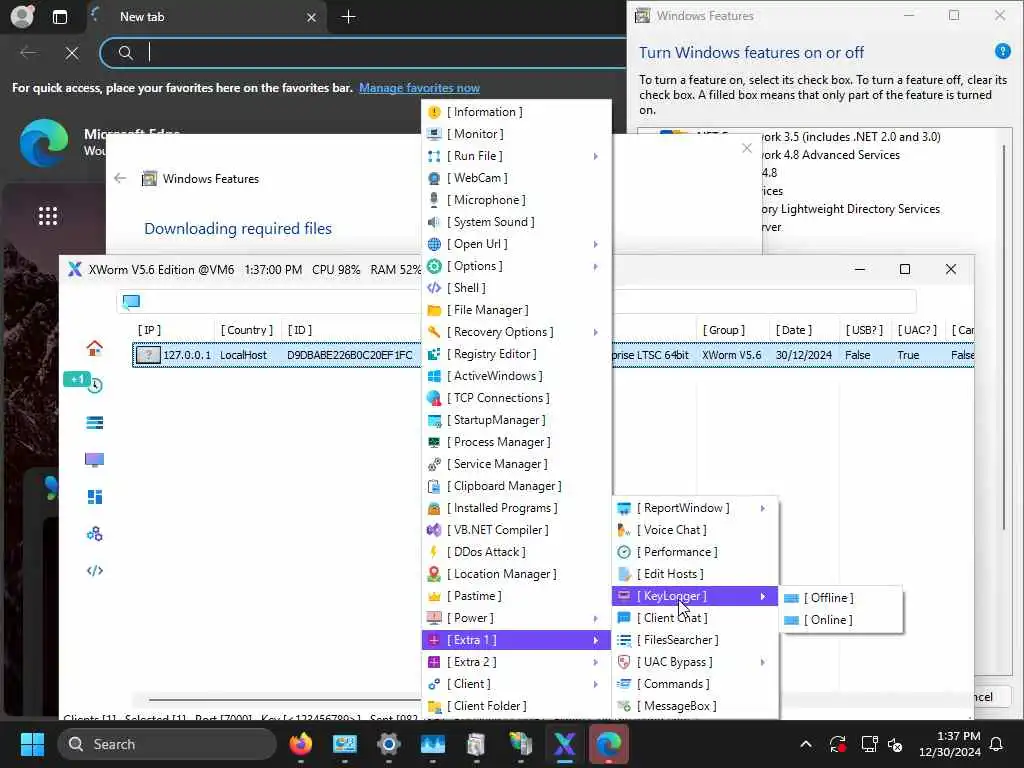
Task: Click the Manage favorites now link
Action: click(x=419, y=88)
